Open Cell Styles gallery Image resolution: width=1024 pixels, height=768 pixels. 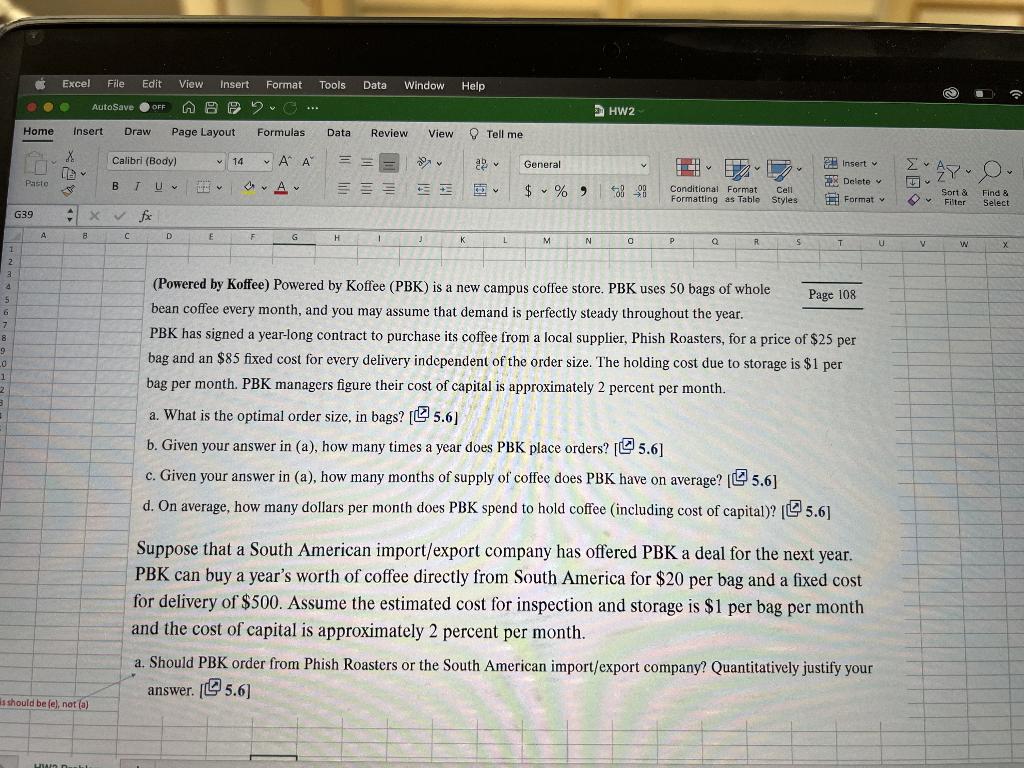click(x=784, y=182)
